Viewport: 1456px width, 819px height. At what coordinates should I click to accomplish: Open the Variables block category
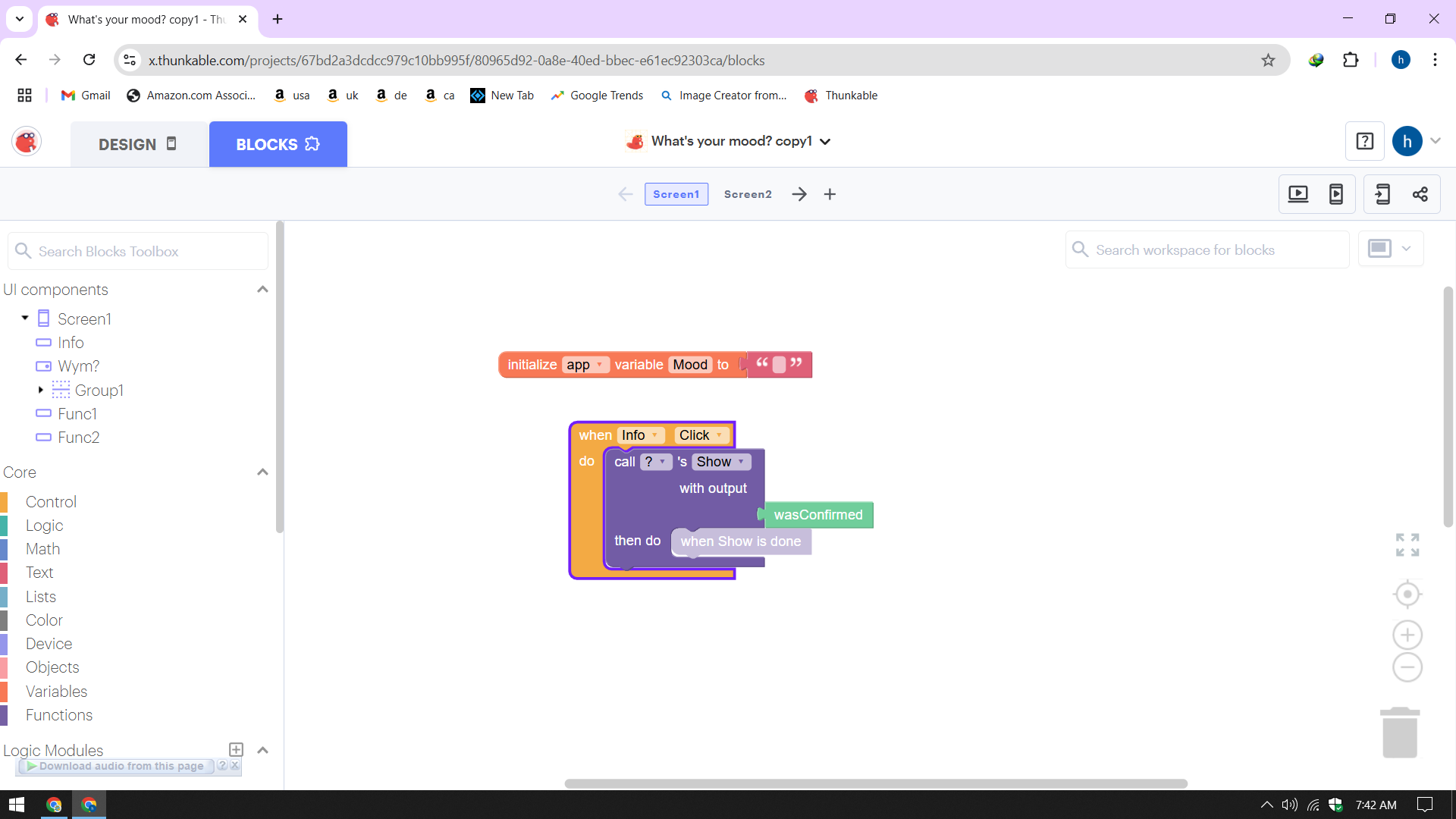[56, 691]
